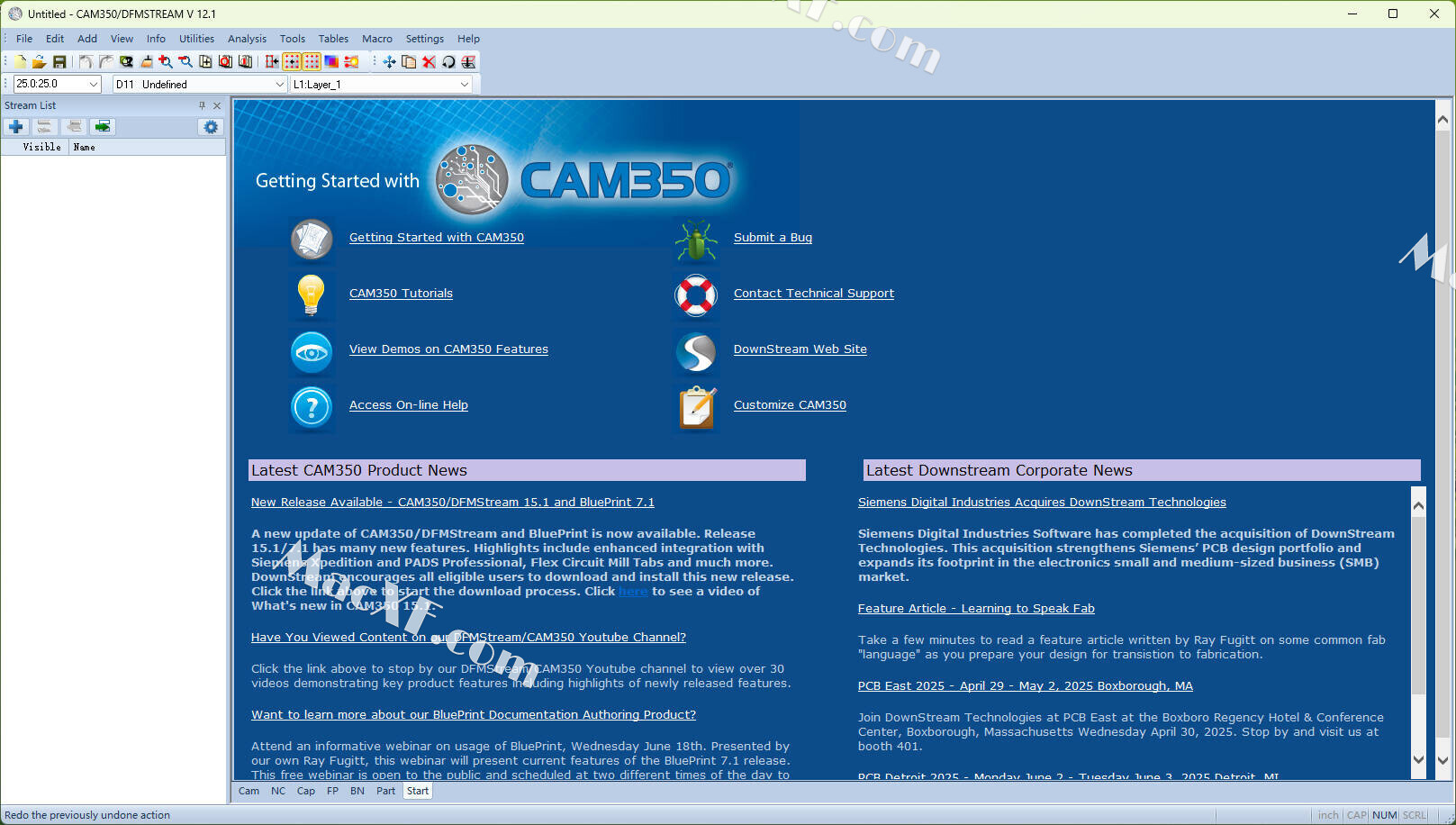This screenshot has height=825, width=1456.
Task: Click the green bug icon
Action: coord(696,240)
